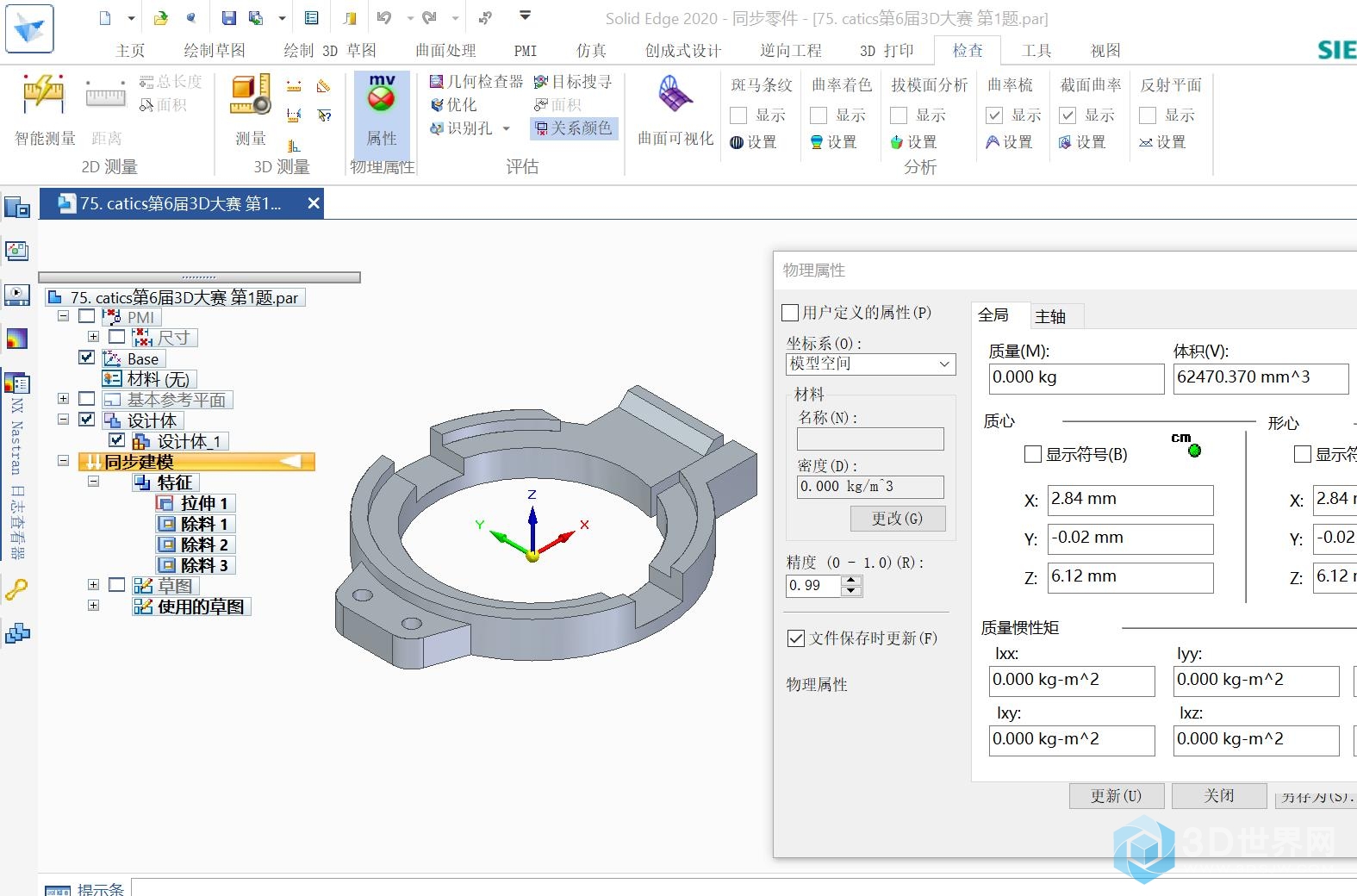Switch to the 工具 ribbon tab

[x=1036, y=51]
